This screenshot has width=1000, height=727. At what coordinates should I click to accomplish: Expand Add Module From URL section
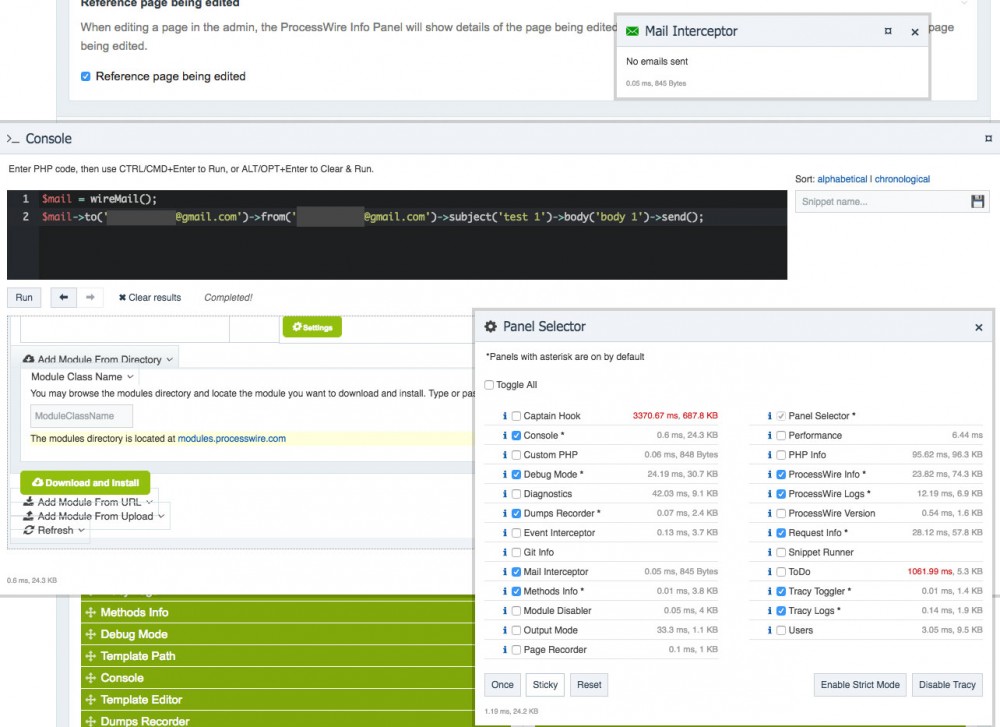(90, 502)
